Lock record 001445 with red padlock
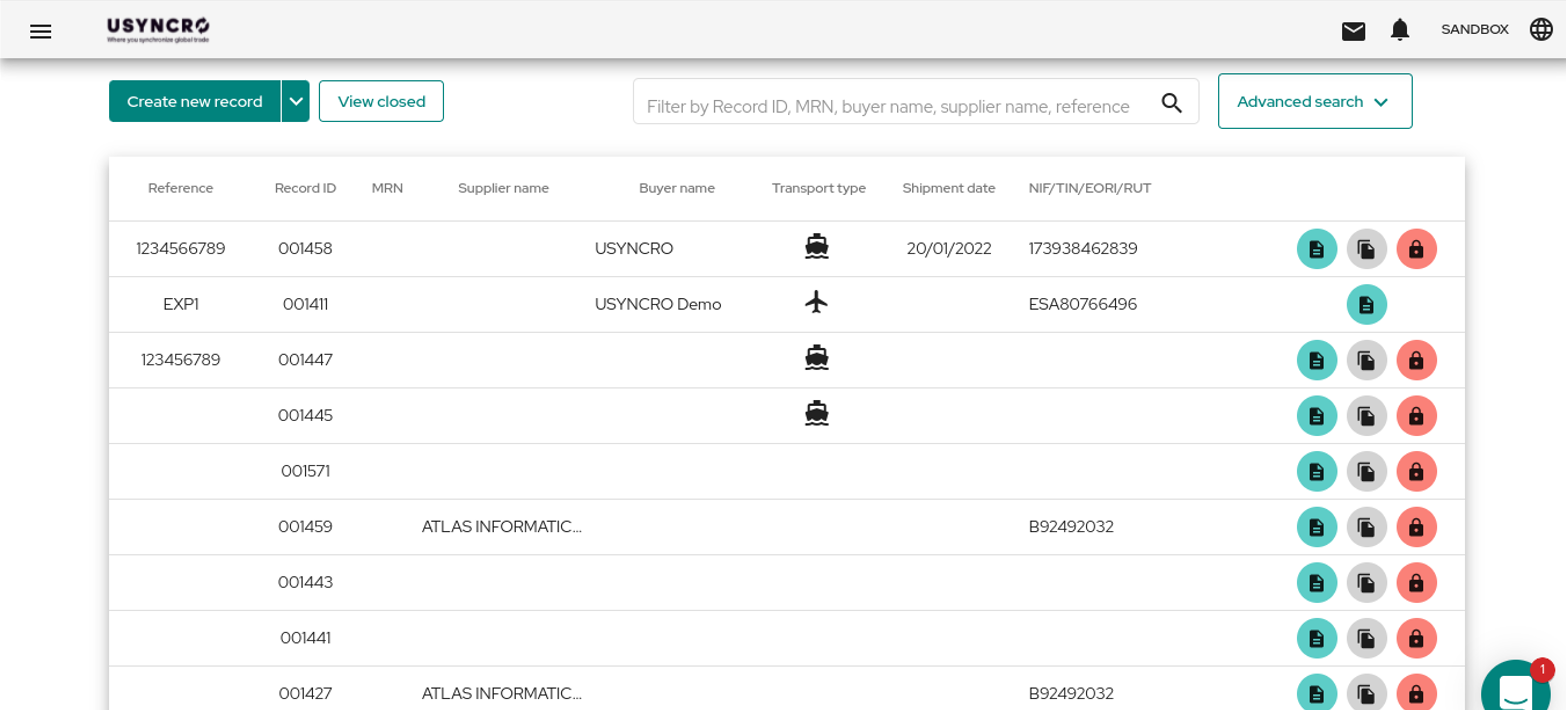Screen dimensions: 1566x710 (1417, 416)
